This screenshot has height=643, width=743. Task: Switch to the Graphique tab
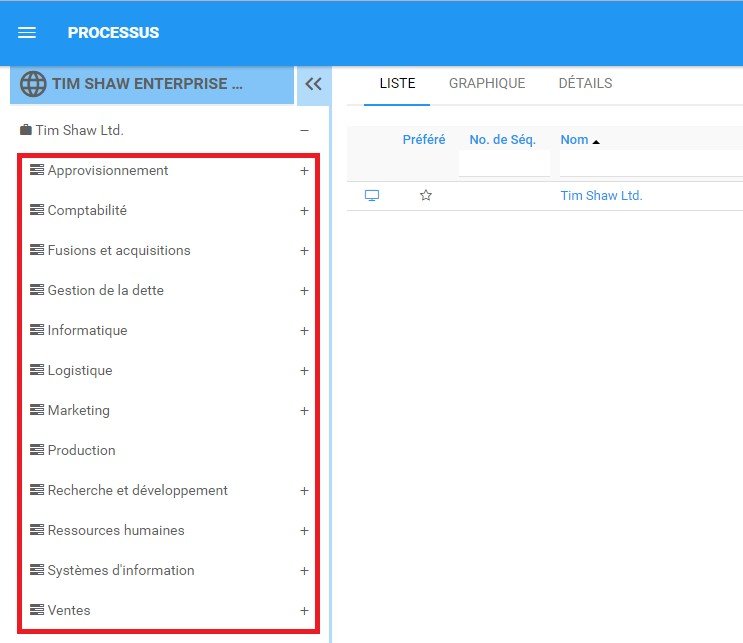tap(487, 83)
